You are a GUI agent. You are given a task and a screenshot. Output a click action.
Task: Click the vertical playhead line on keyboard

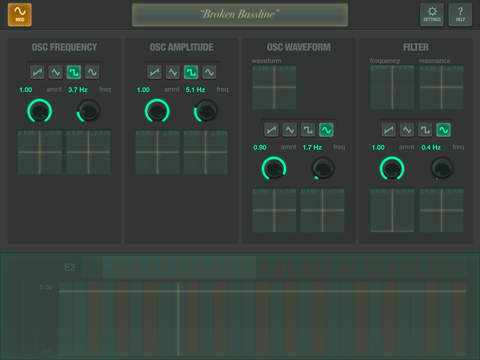coord(179,318)
